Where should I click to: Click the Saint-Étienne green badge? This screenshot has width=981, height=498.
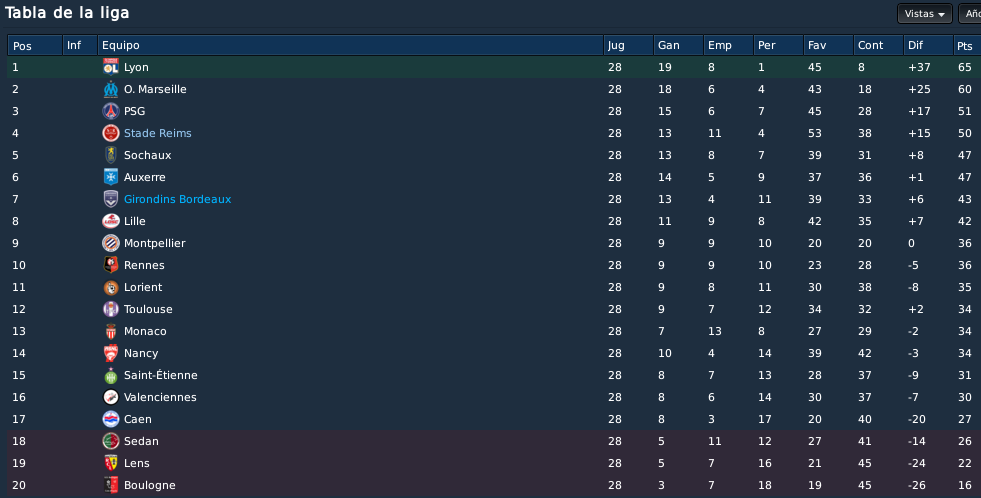click(x=111, y=375)
